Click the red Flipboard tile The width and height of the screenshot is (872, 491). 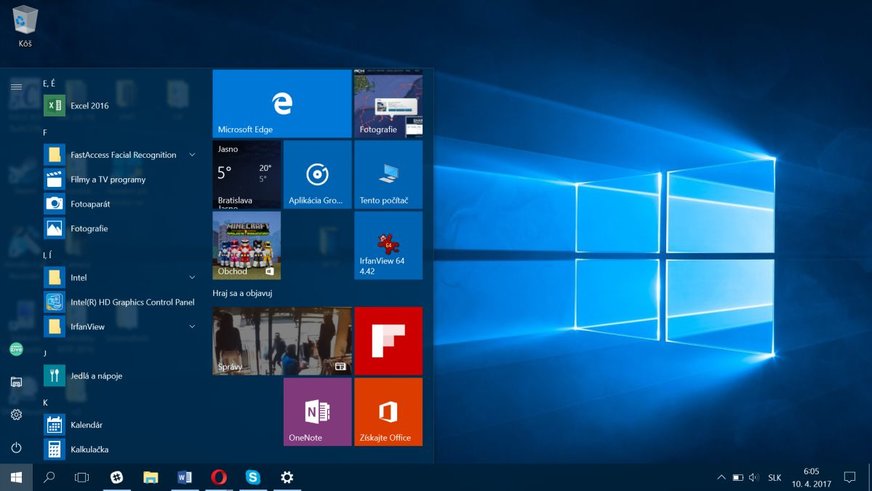[388, 340]
